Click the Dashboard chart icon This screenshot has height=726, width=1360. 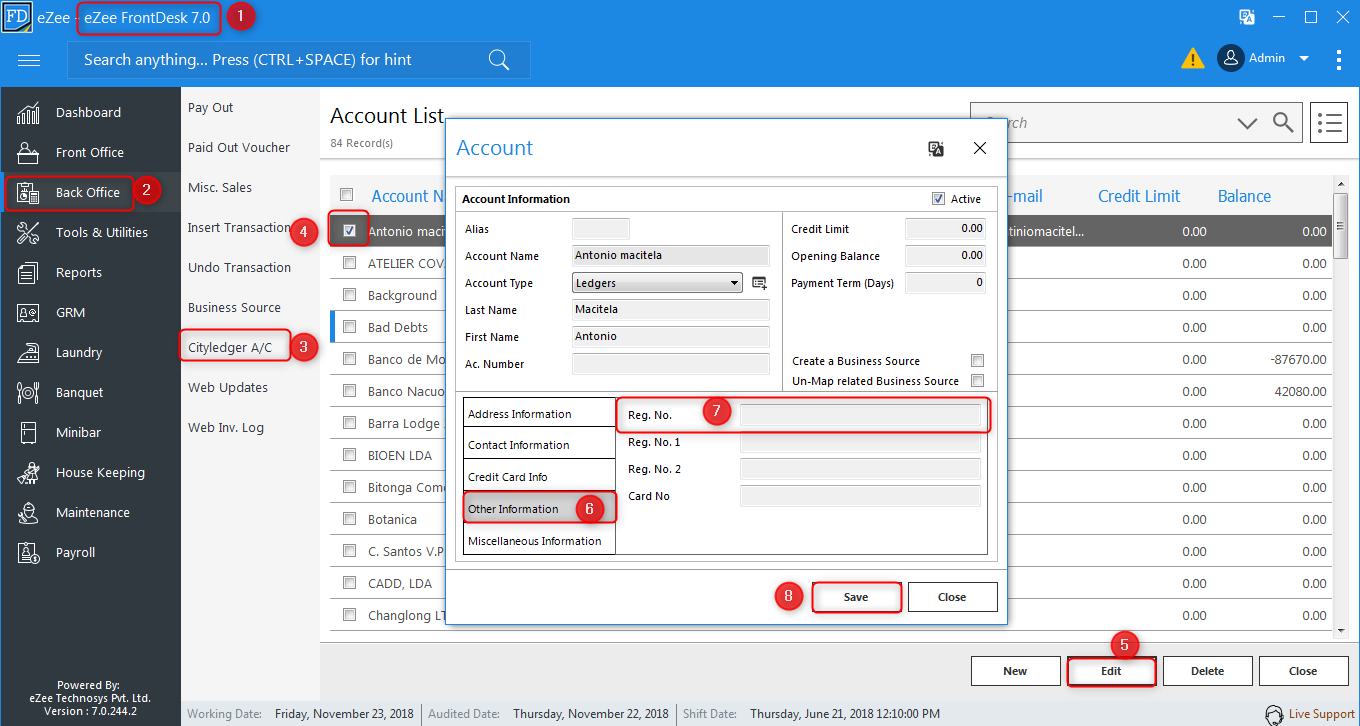click(x=28, y=113)
